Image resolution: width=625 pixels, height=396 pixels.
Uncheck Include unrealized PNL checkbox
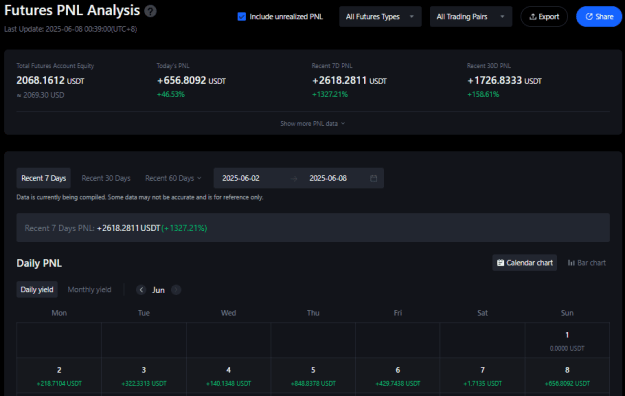[242, 16]
